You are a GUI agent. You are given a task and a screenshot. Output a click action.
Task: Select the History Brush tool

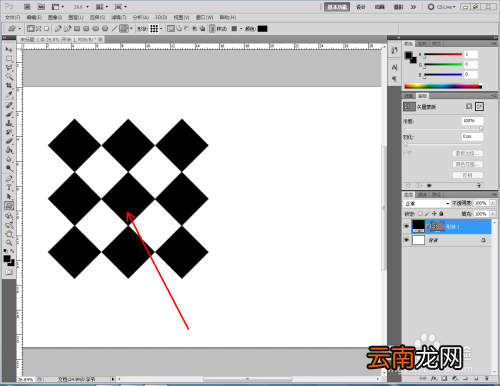(x=9, y=132)
